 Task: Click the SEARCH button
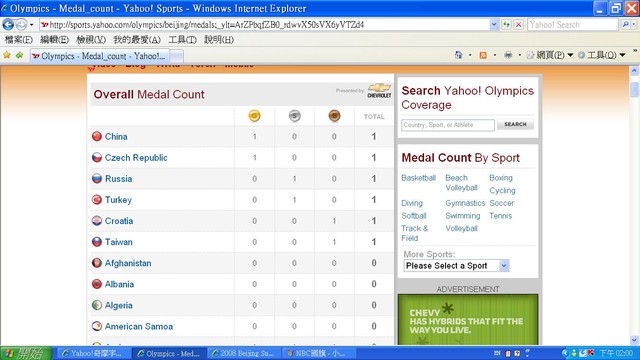(515, 124)
